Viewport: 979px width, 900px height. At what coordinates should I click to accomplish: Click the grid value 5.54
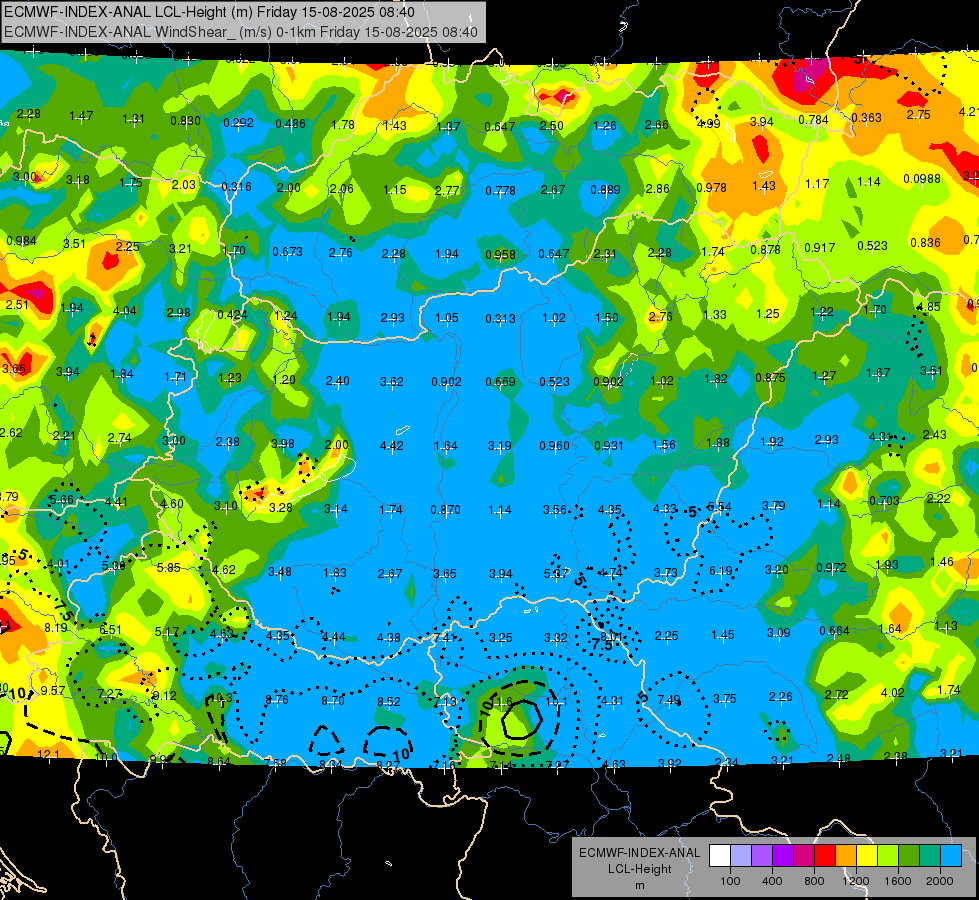719,507
